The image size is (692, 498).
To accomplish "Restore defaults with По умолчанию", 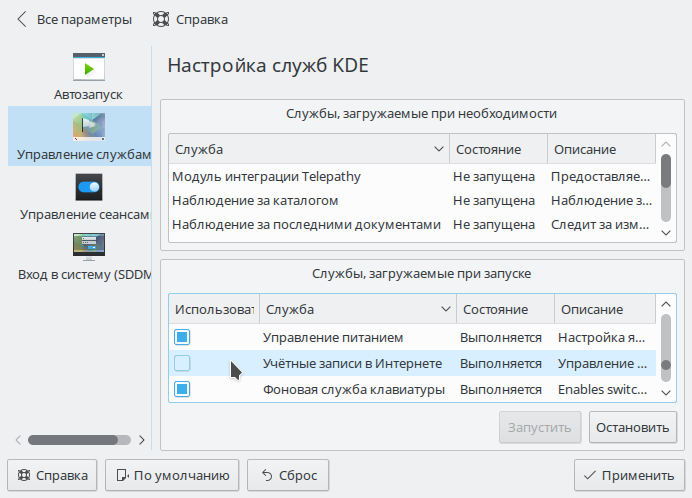I will 172,475.
